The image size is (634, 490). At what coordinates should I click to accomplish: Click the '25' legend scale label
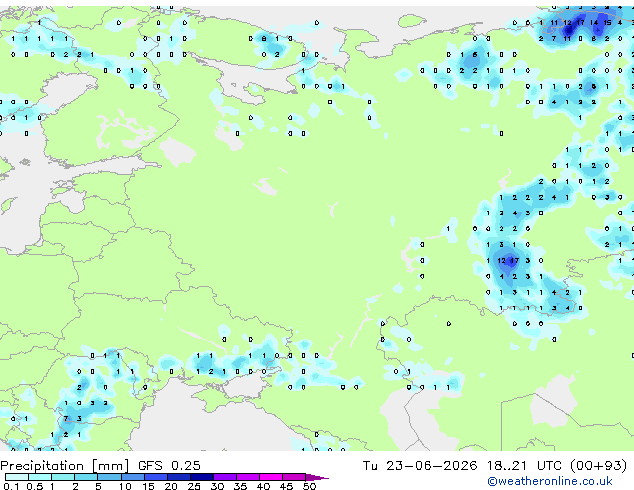click(194, 486)
